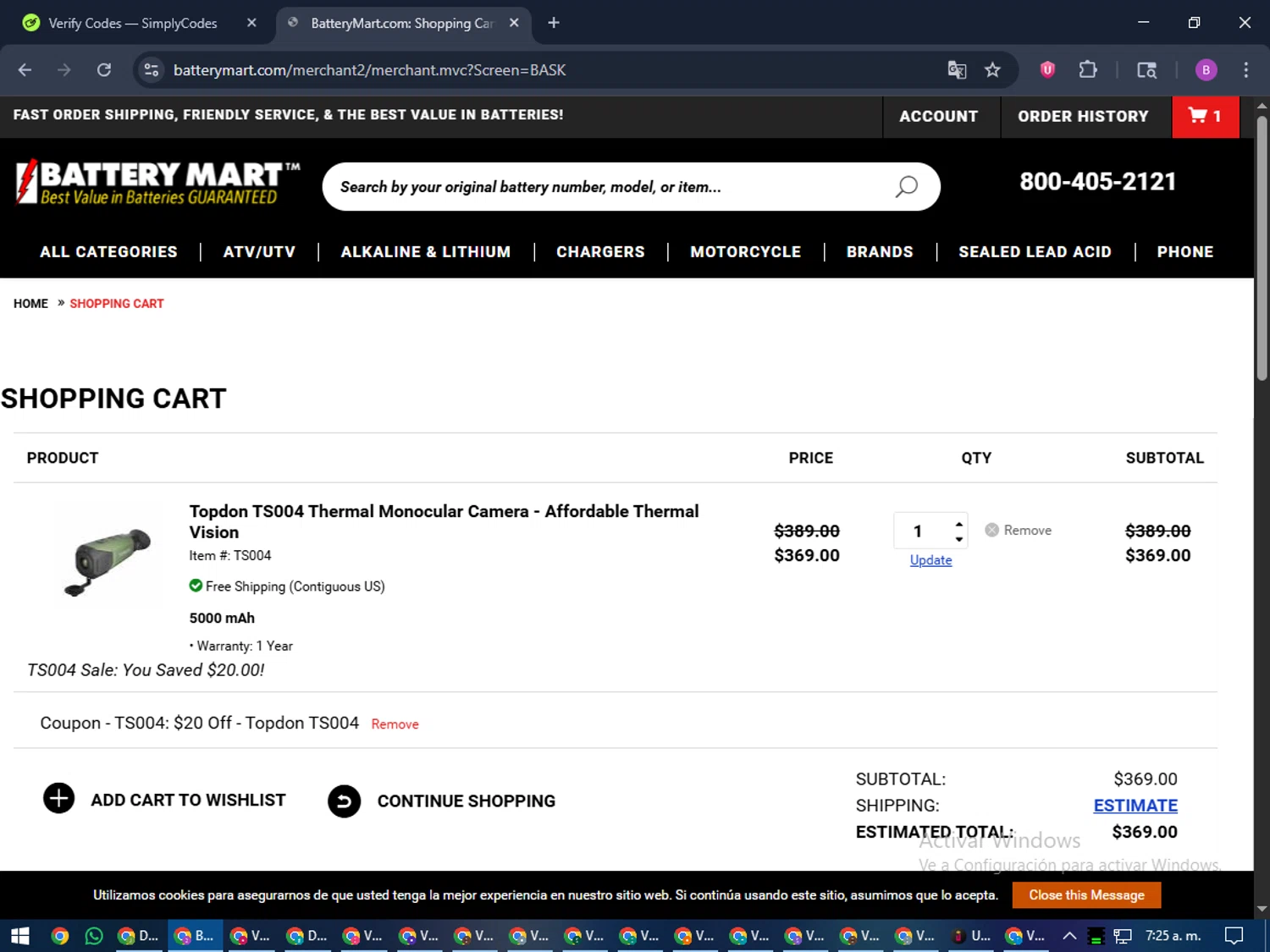Image resolution: width=1270 pixels, height=952 pixels.
Task: Click the Update quantity link
Action: pyautogui.click(x=930, y=560)
